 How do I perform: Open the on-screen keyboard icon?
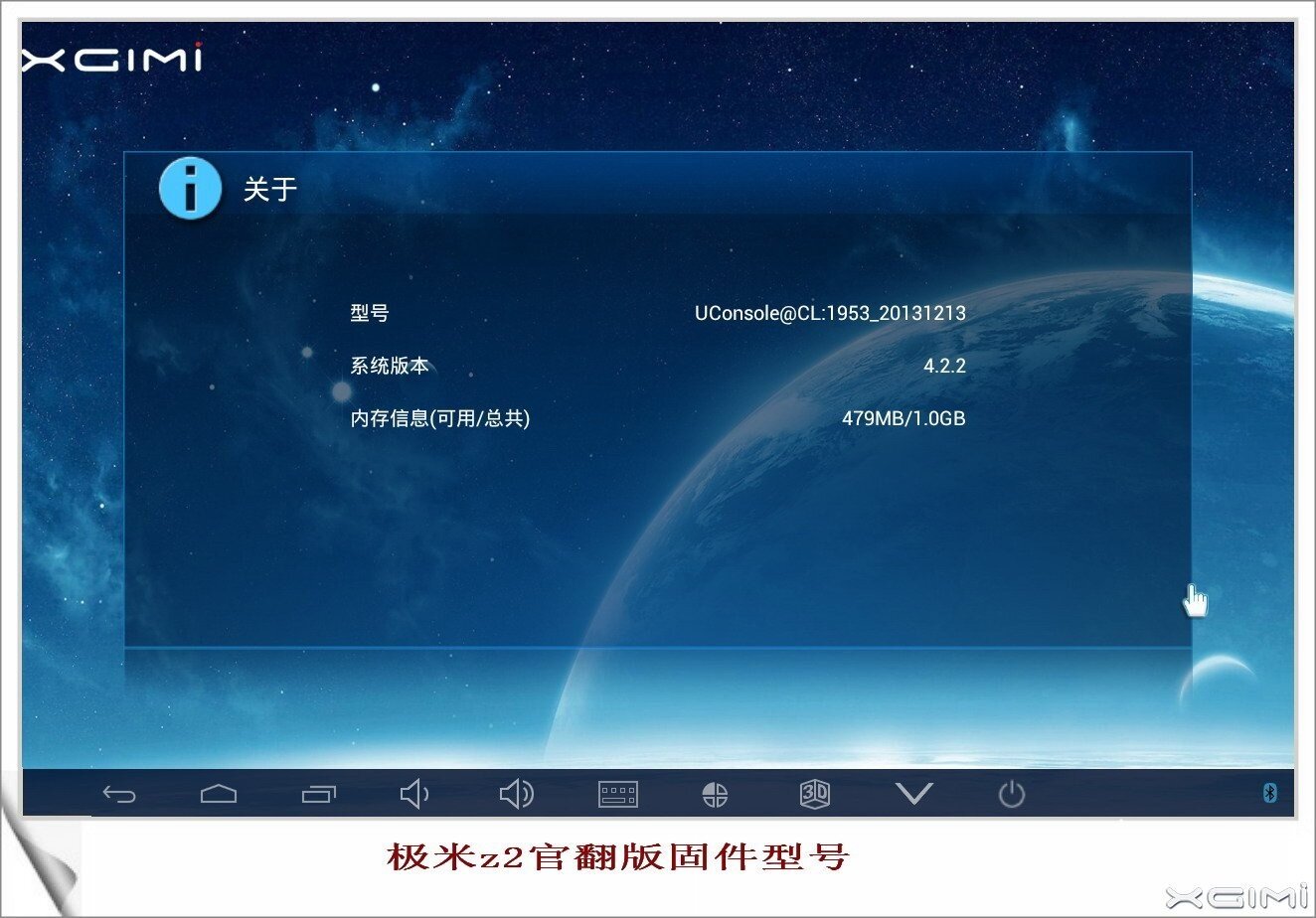point(617,794)
